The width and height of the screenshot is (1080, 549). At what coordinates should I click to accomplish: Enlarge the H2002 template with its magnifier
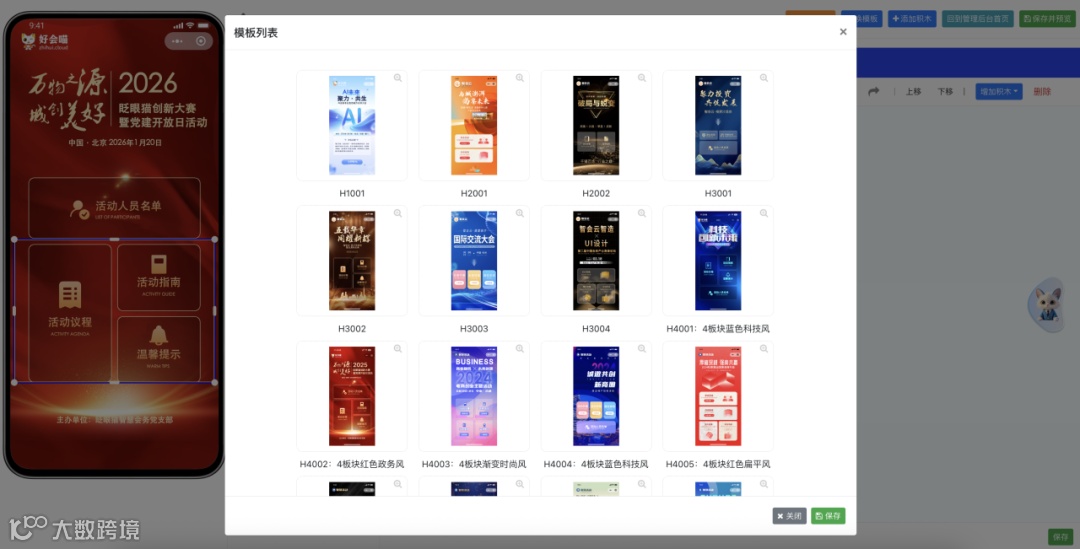click(642, 78)
